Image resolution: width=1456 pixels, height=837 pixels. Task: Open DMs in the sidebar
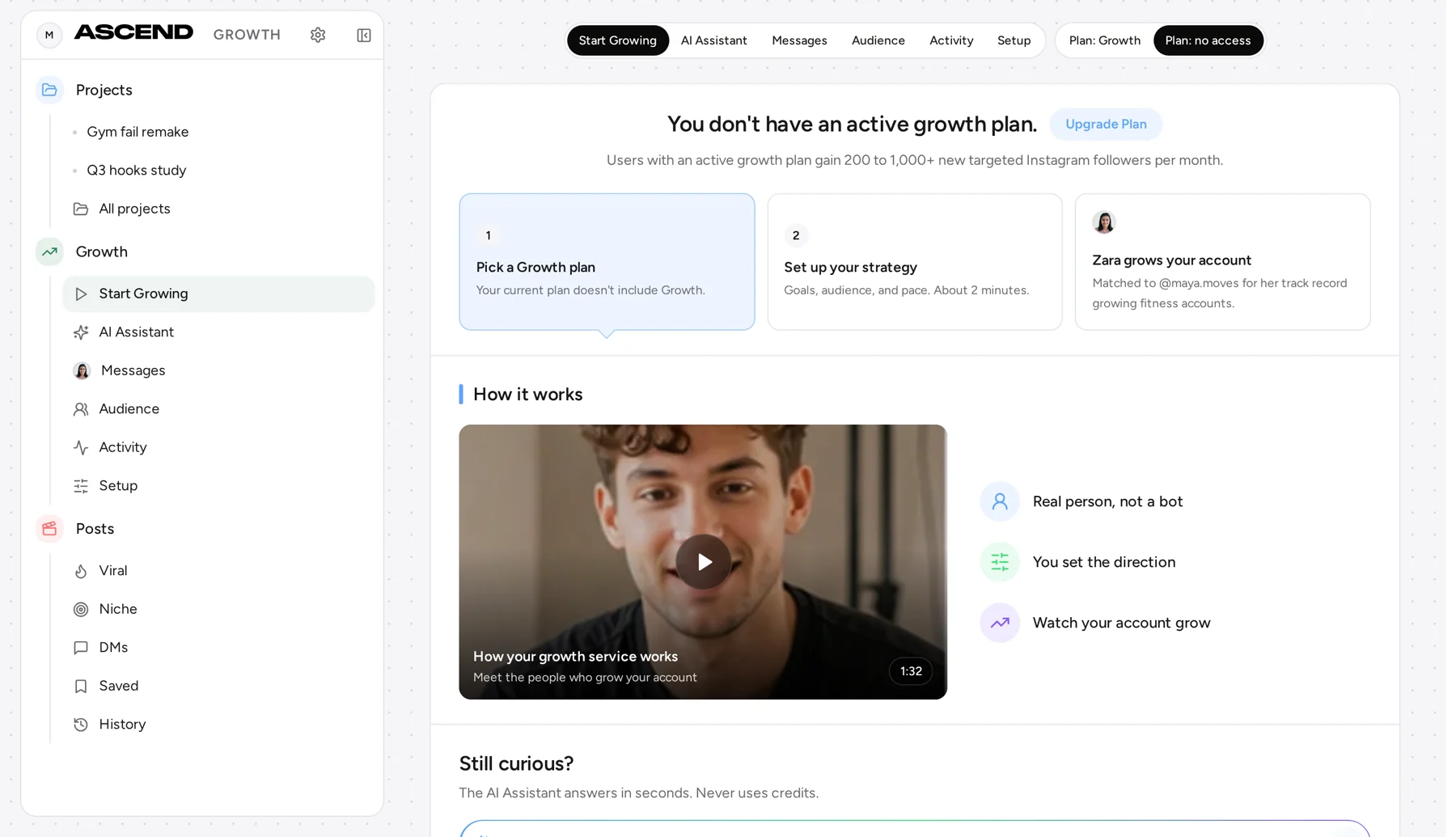tap(218, 648)
